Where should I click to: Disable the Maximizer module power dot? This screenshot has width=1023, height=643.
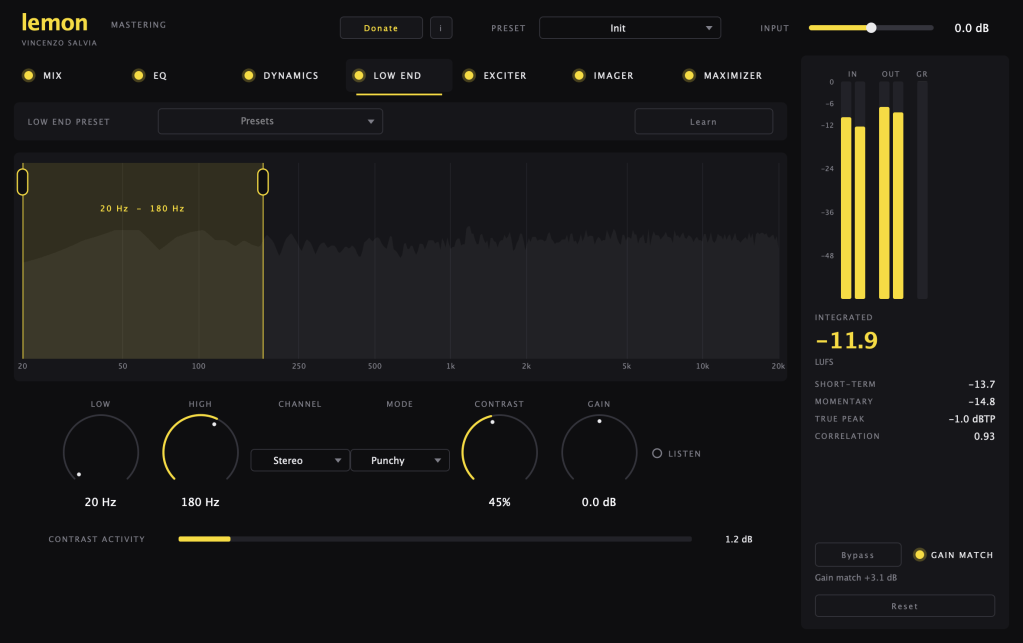tap(689, 76)
